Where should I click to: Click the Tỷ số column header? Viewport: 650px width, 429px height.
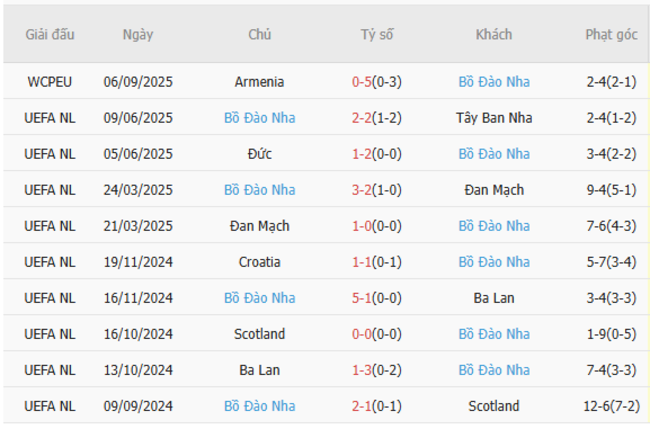click(377, 35)
